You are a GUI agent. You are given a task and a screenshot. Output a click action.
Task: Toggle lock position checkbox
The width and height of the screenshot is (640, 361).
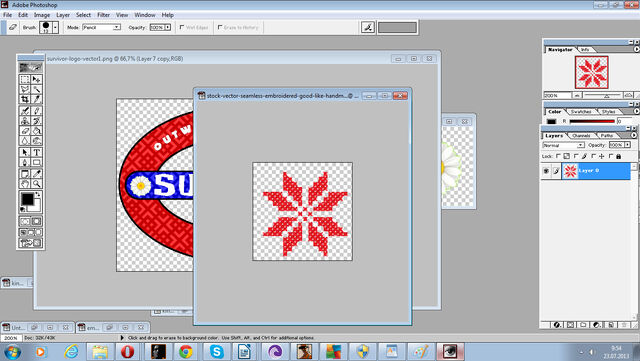(593, 156)
